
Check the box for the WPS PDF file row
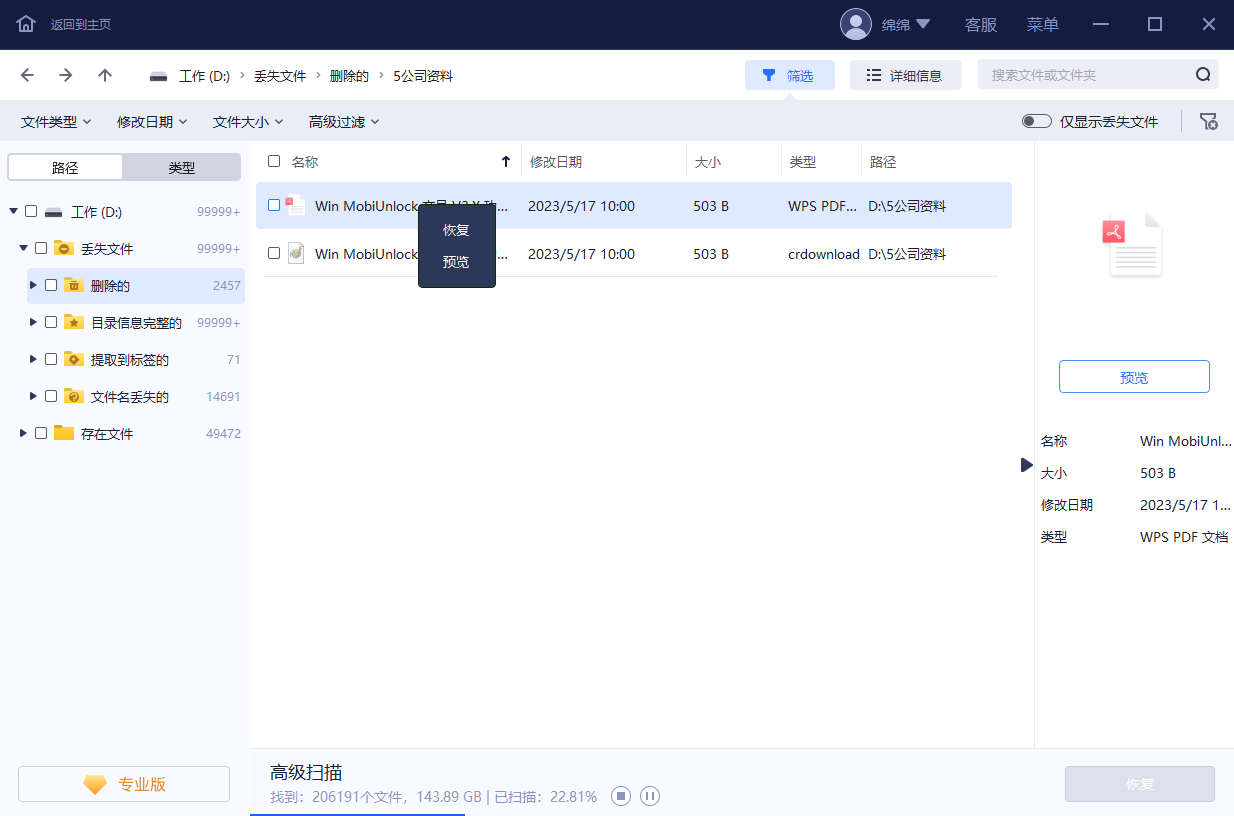point(274,205)
